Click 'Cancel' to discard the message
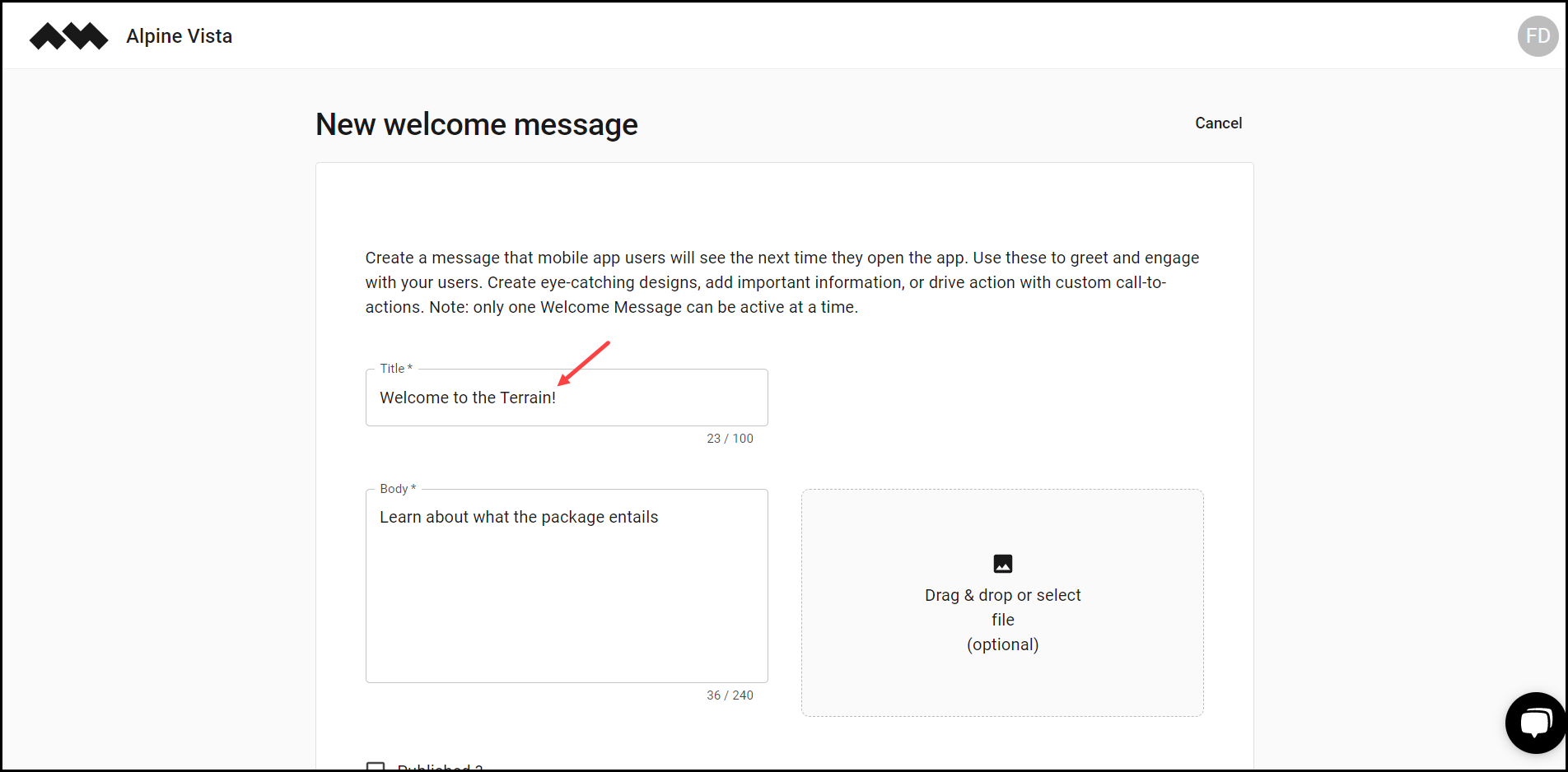 pyautogui.click(x=1218, y=123)
